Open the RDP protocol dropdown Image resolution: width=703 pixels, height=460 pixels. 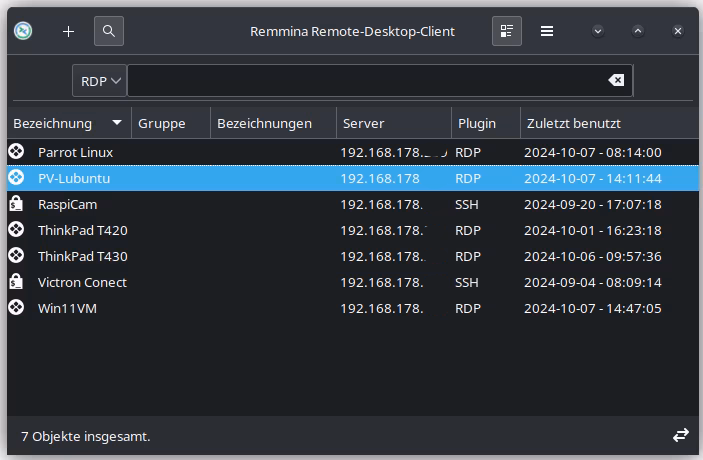[x=100, y=81]
